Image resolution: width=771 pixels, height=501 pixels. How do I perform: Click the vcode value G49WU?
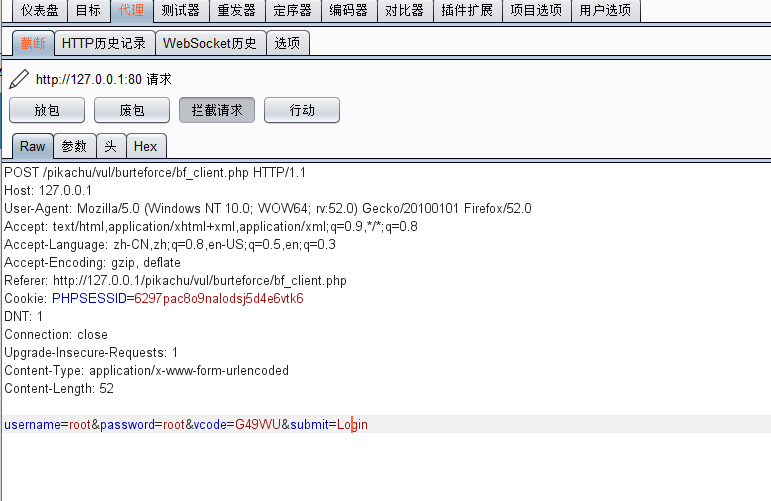(x=258, y=424)
